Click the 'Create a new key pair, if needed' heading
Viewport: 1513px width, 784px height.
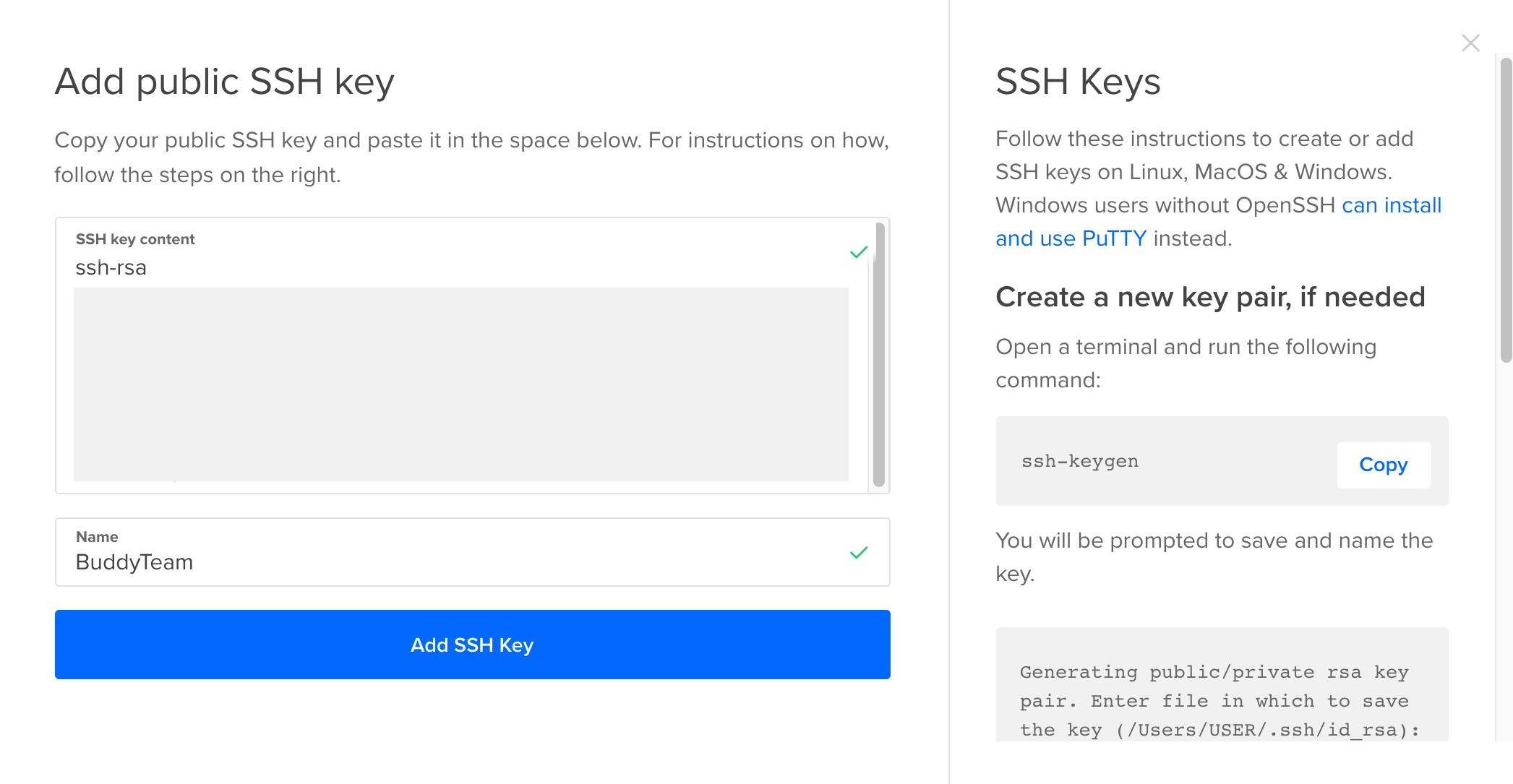[1210, 297]
